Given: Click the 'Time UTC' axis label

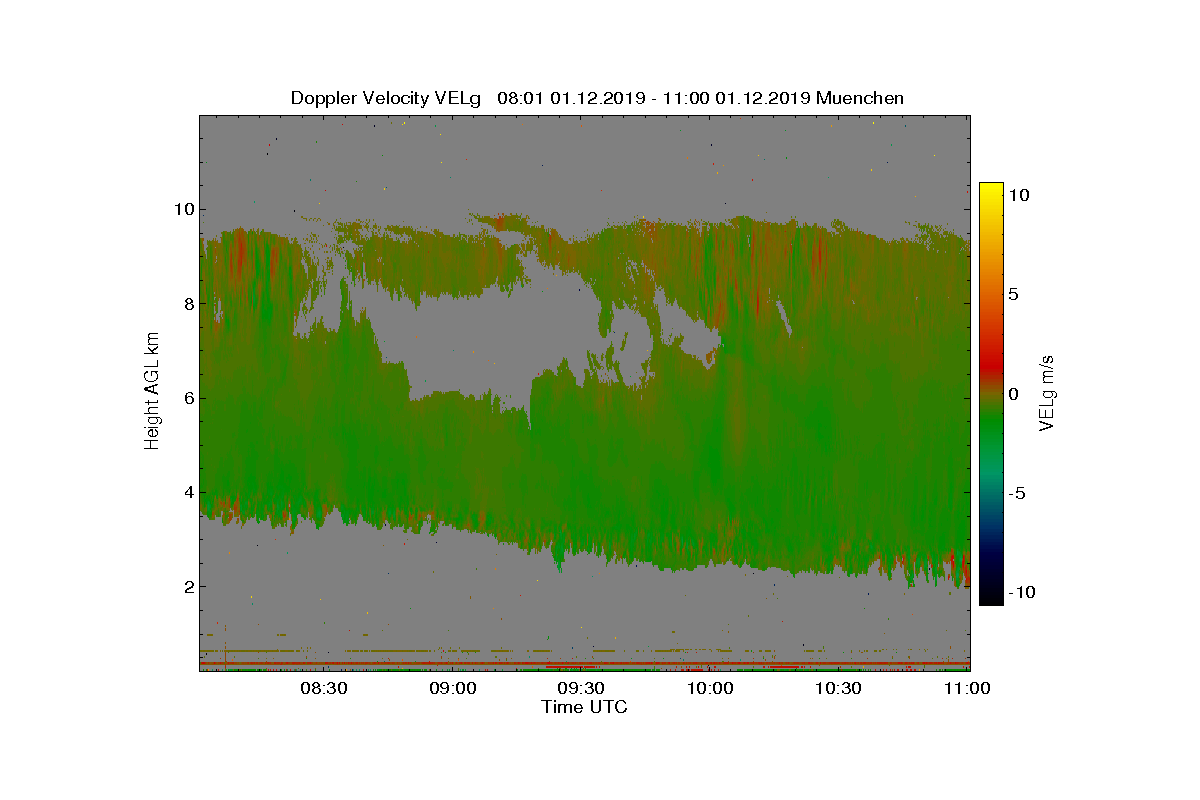Looking at the screenshot, I should (585, 707).
